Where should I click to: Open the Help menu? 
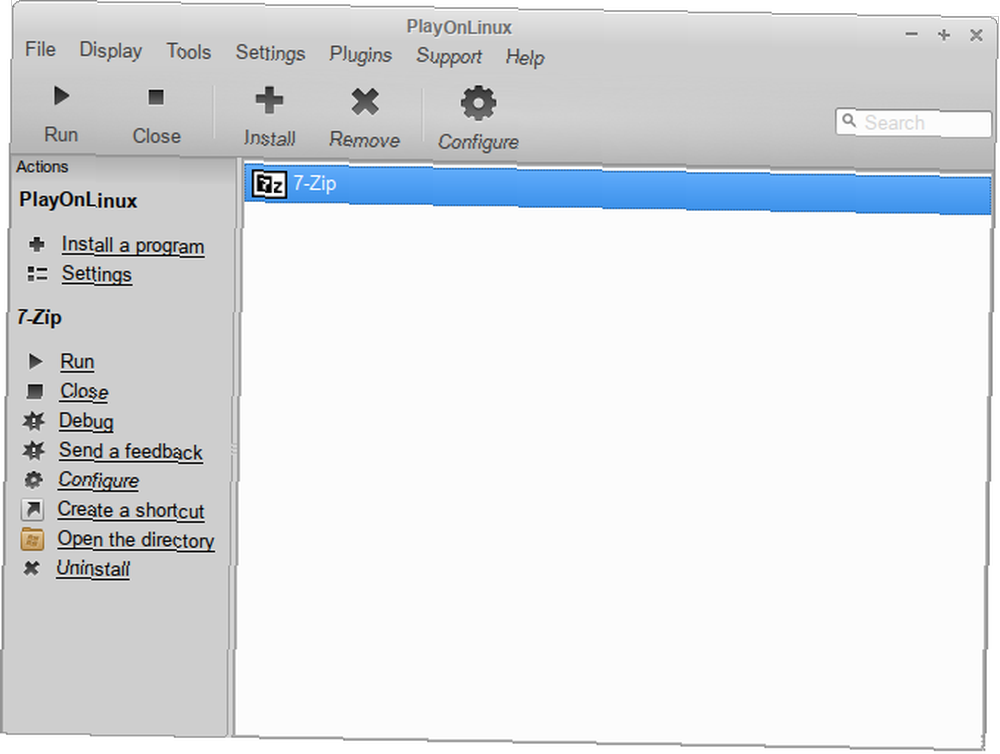[525, 58]
